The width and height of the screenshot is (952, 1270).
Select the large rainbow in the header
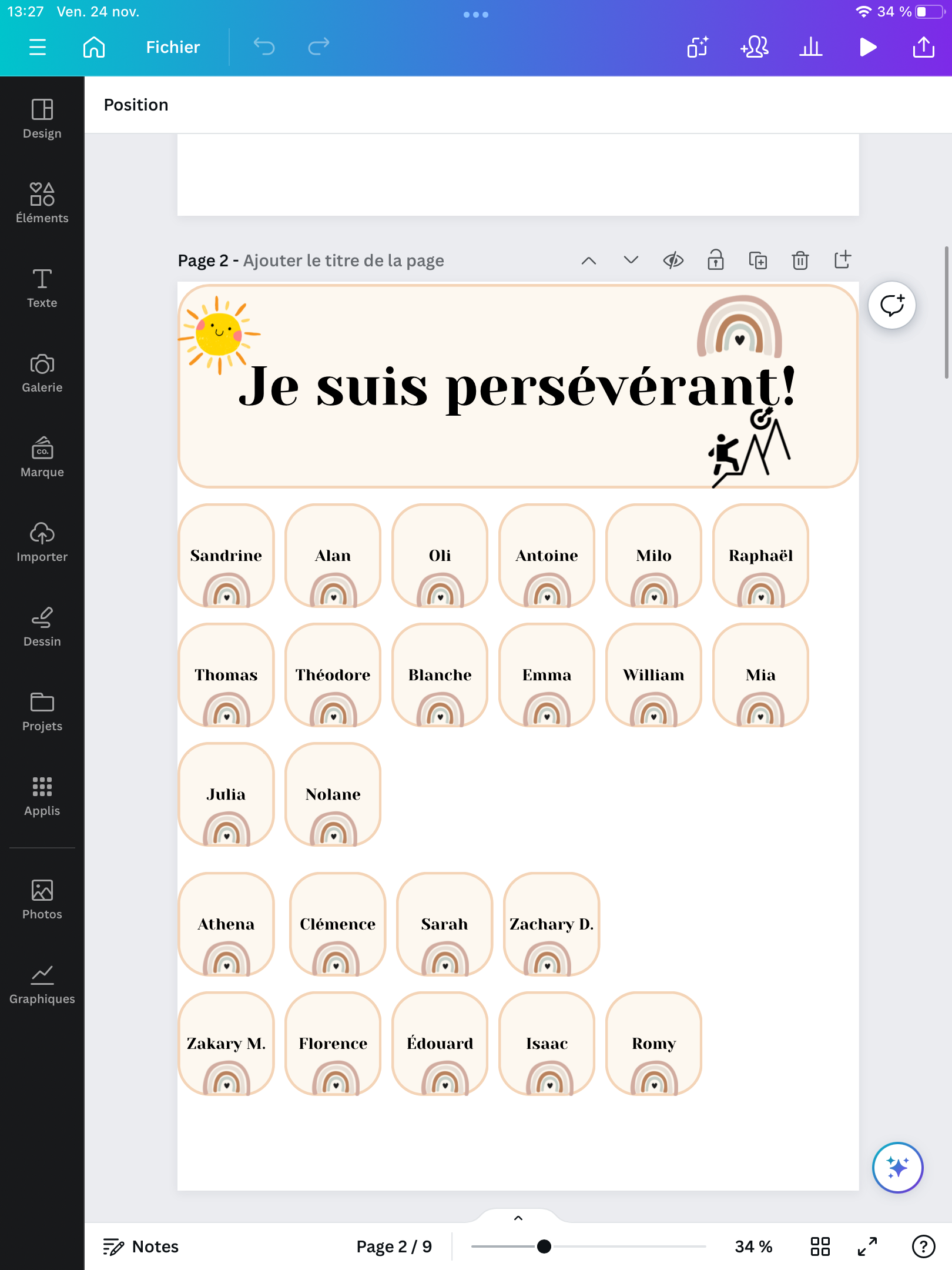740,327
